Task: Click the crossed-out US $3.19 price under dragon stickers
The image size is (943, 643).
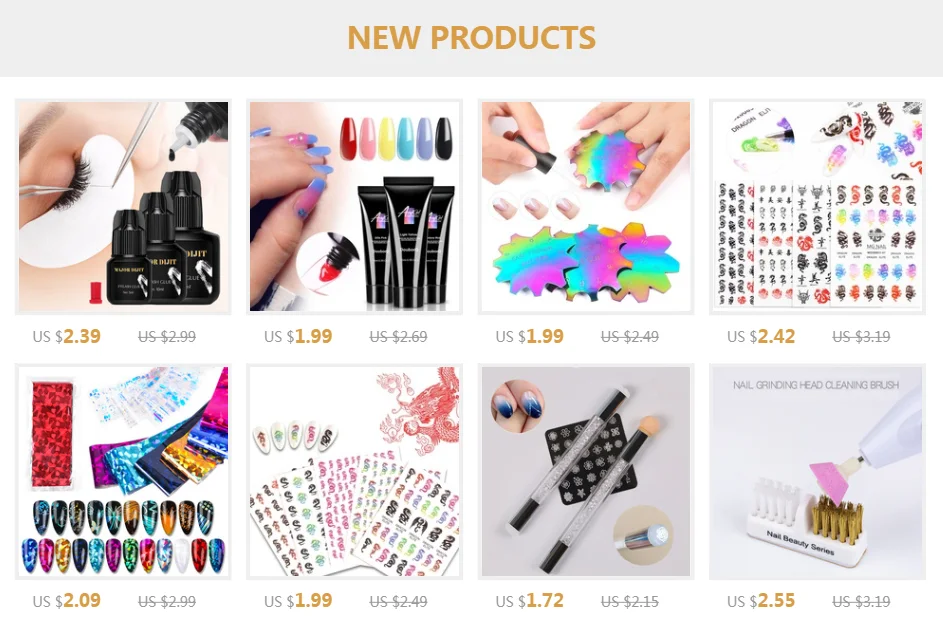Action: pos(861,337)
